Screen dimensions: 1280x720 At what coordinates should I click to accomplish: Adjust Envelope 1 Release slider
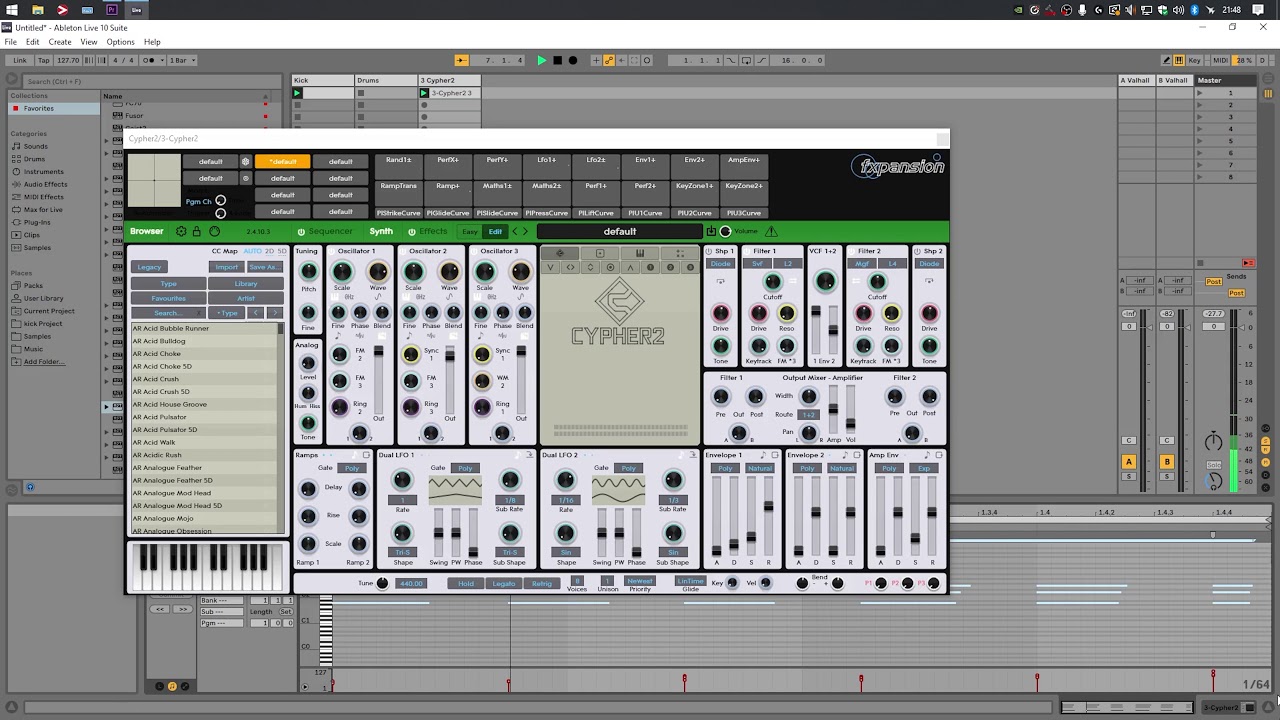[x=768, y=515]
